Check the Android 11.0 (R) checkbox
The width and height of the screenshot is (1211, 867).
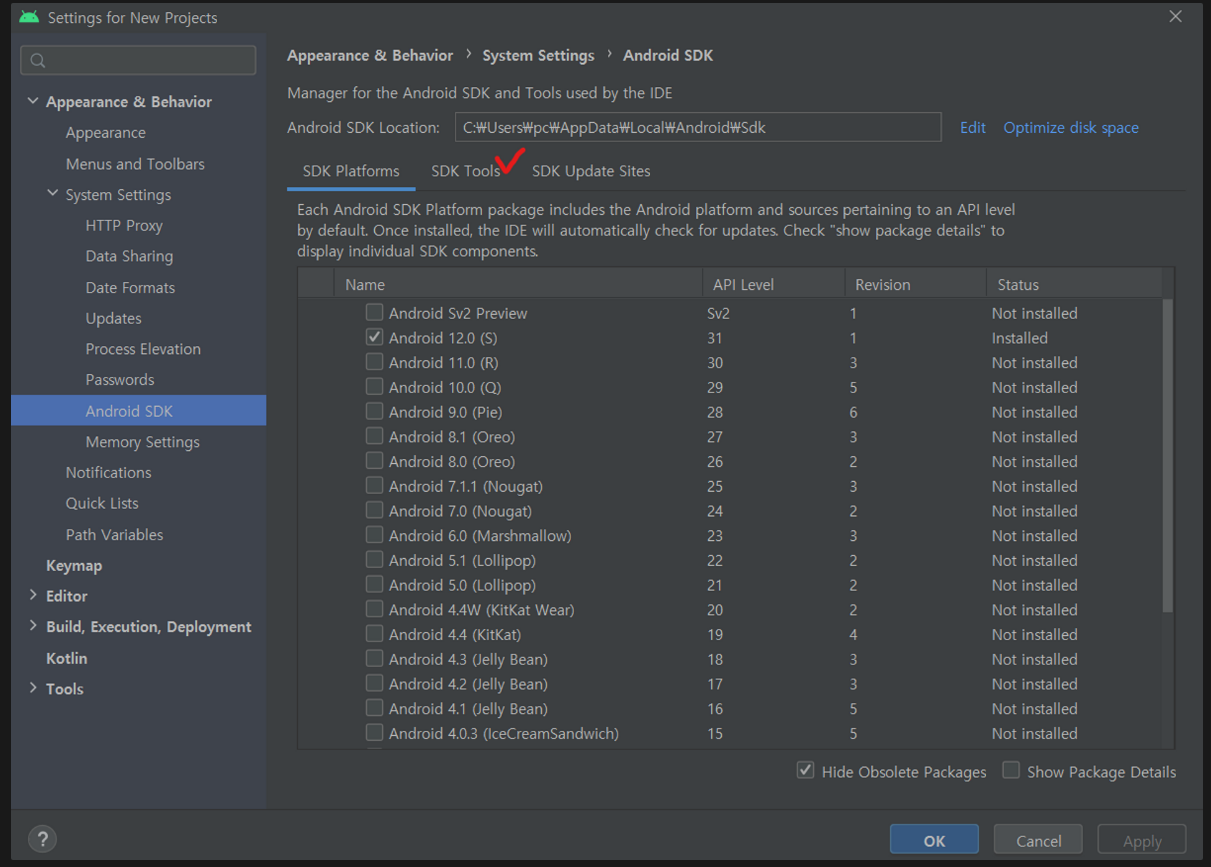(374, 361)
